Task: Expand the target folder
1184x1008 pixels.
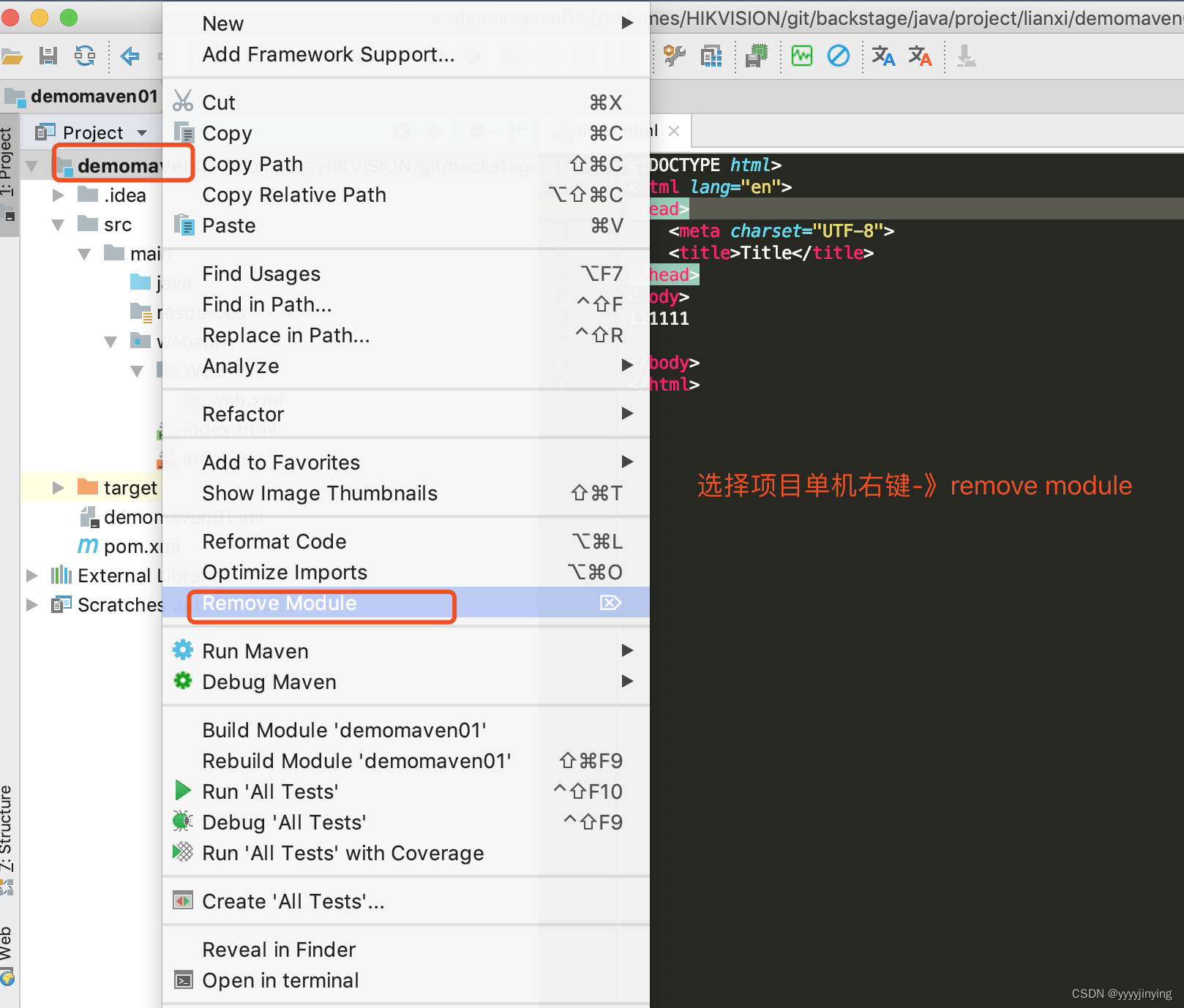Action: click(x=59, y=488)
